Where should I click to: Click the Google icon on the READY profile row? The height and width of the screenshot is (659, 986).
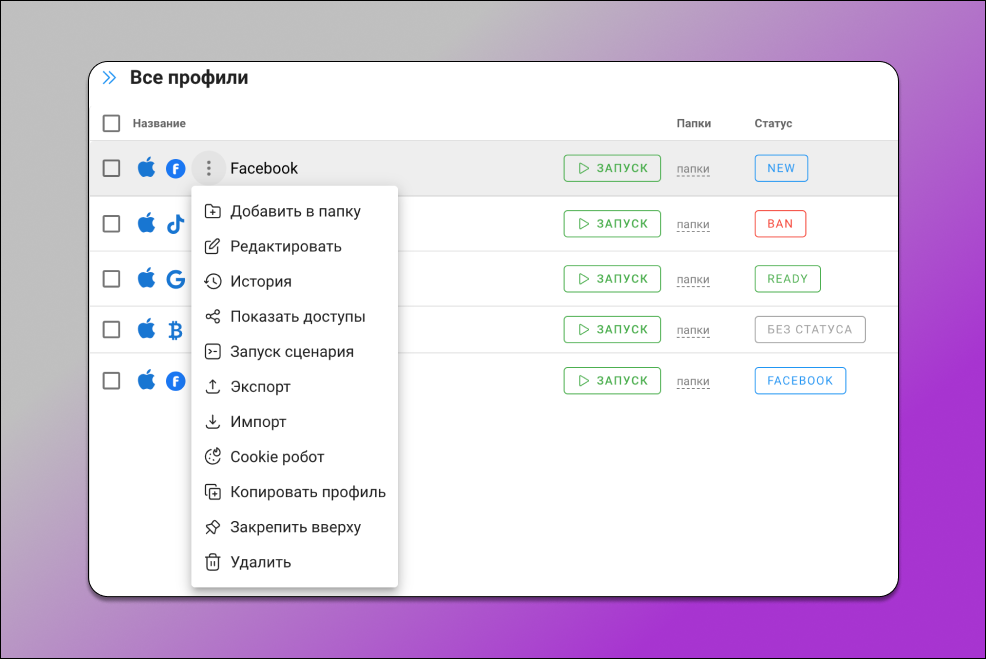point(176,278)
